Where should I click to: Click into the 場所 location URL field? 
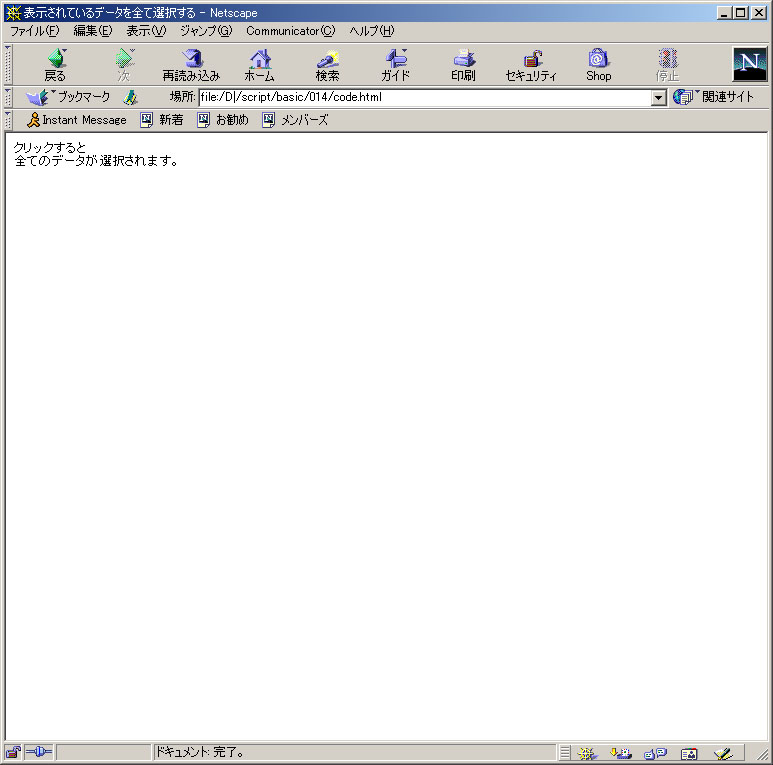tap(420, 98)
